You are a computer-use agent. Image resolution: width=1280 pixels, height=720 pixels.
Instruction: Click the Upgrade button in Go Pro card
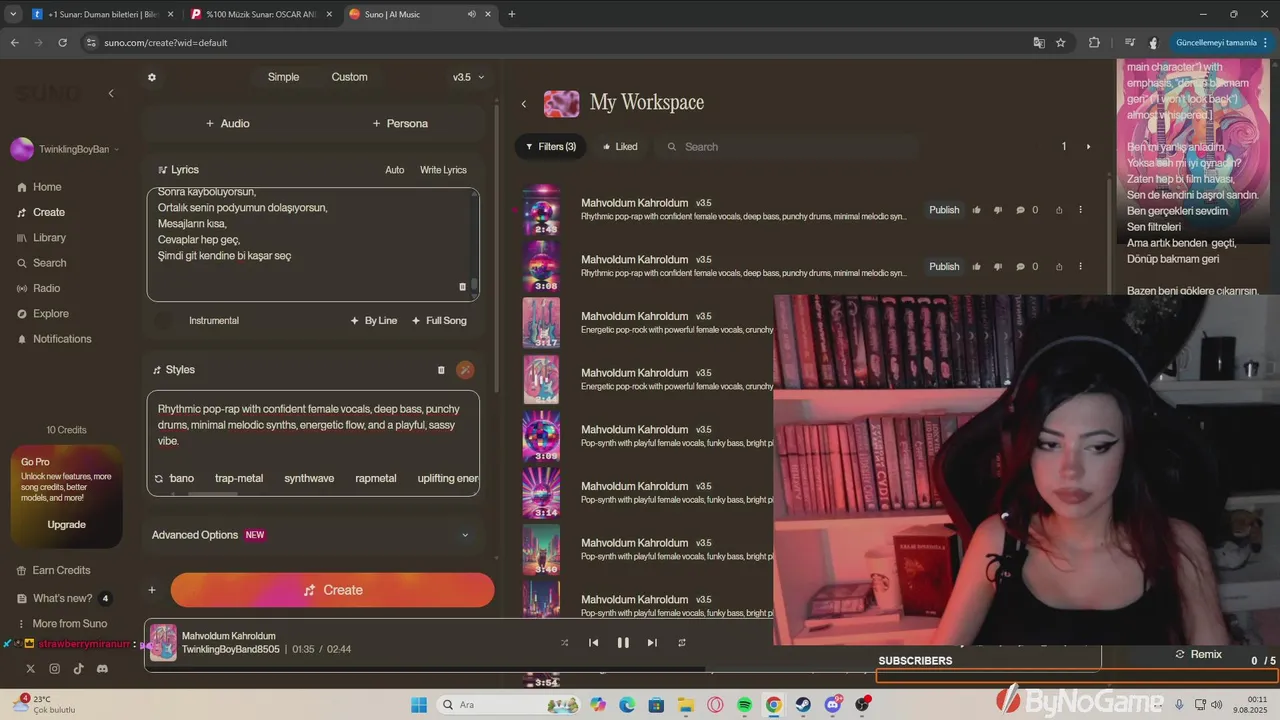click(x=67, y=525)
